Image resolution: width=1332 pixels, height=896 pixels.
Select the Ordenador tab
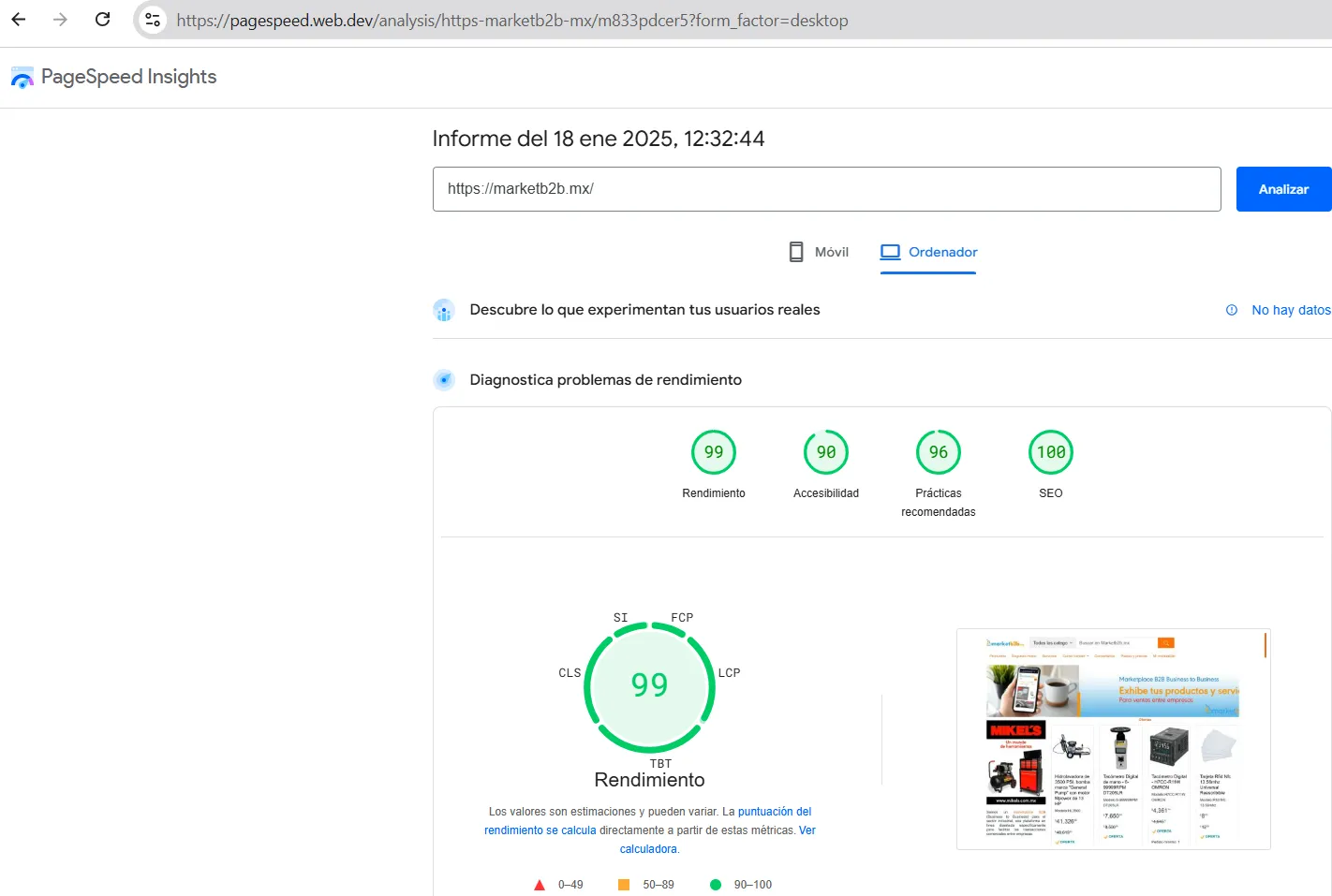[x=928, y=252]
